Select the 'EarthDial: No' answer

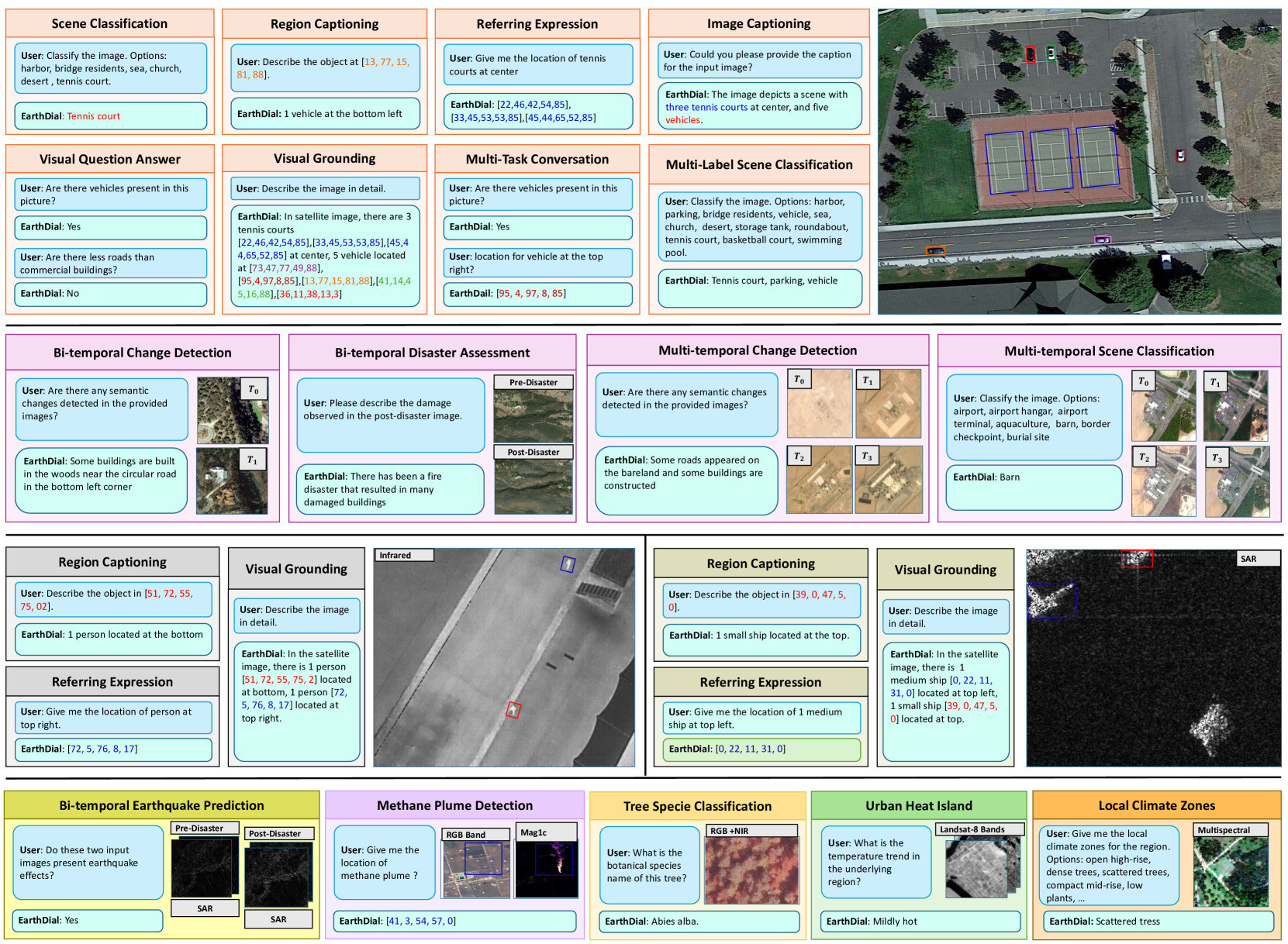click(111, 294)
